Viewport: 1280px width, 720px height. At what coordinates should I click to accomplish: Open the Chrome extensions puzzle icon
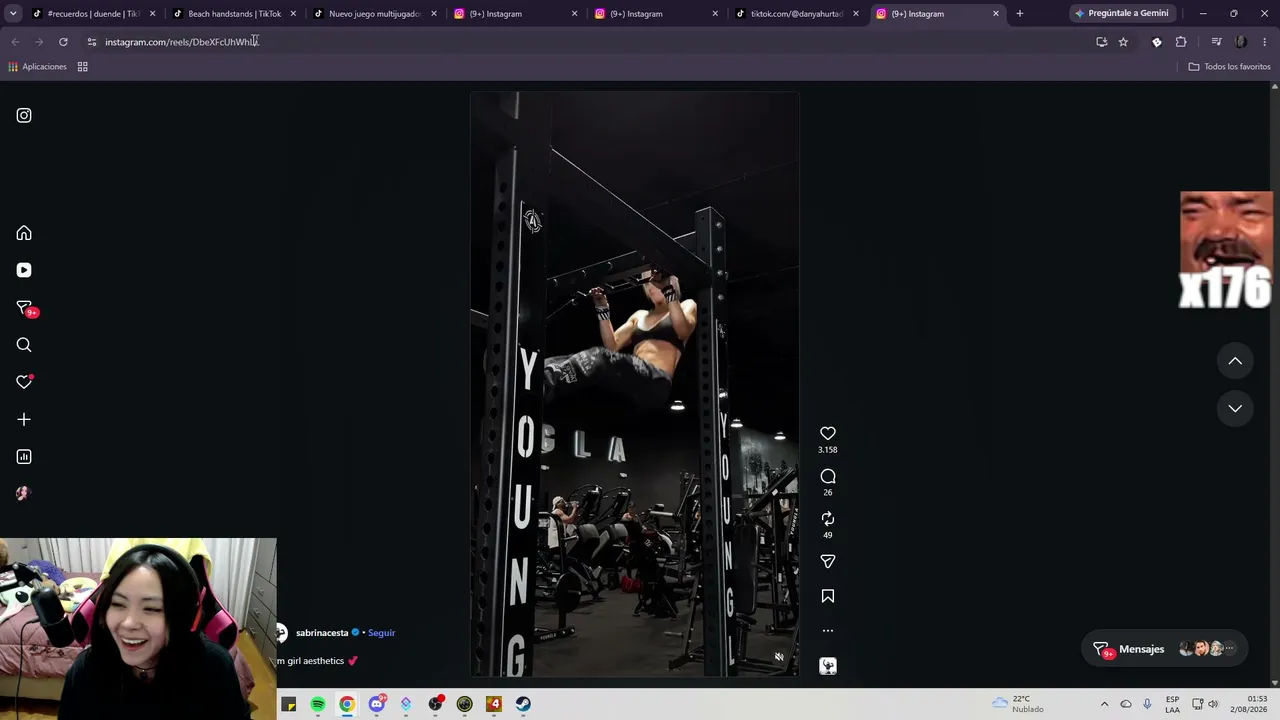tap(1181, 42)
